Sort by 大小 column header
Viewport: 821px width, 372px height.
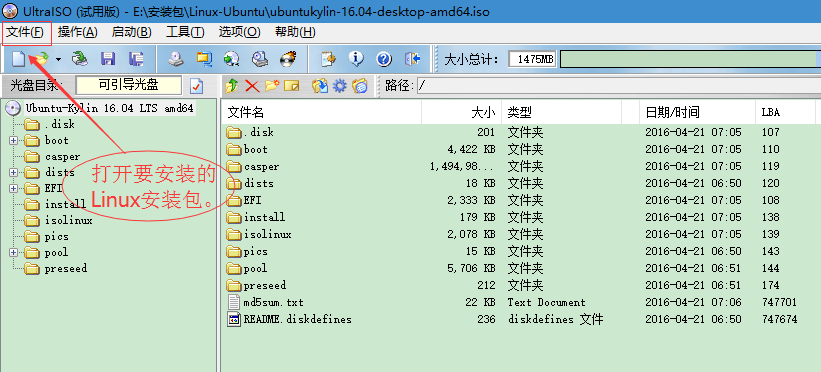pyautogui.click(x=461, y=112)
